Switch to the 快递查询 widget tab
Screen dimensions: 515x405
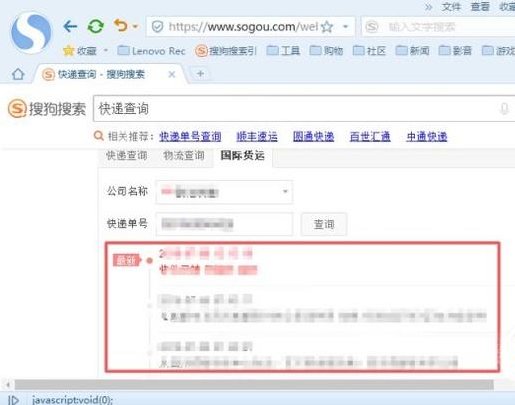(x=127, y=155)
